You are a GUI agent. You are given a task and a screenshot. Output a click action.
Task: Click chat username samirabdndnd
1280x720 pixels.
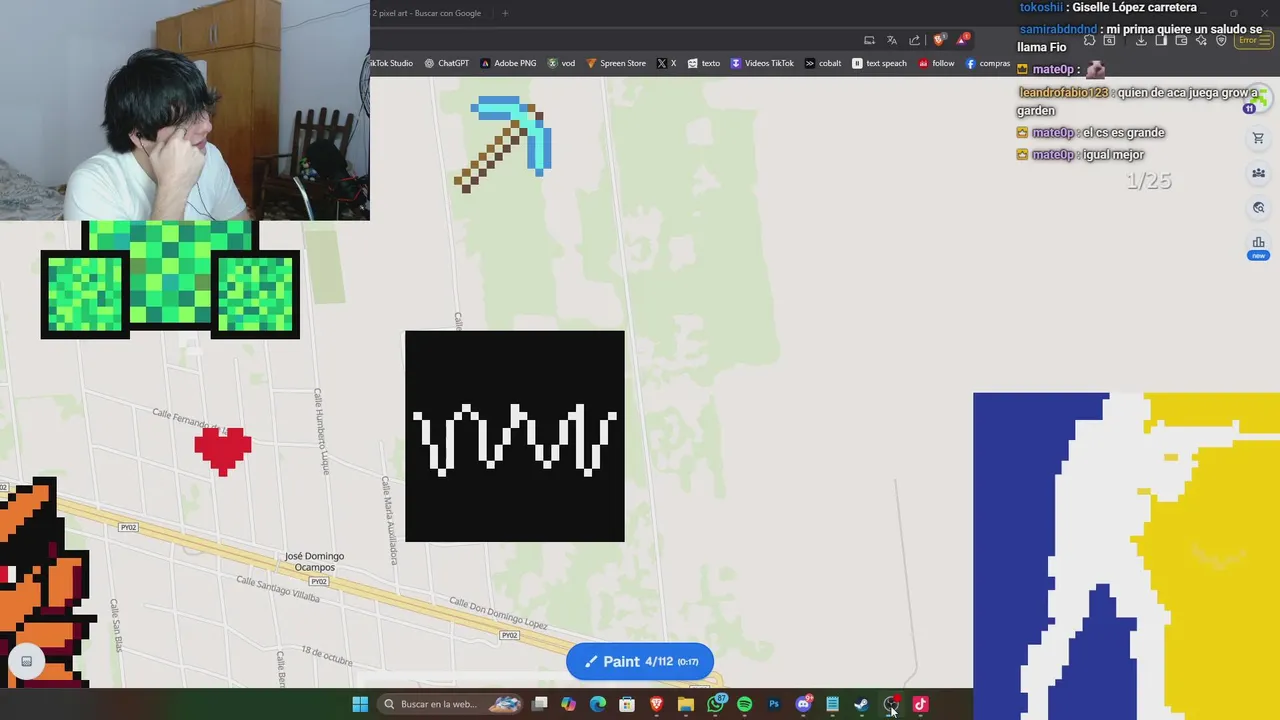[1058, 29]
